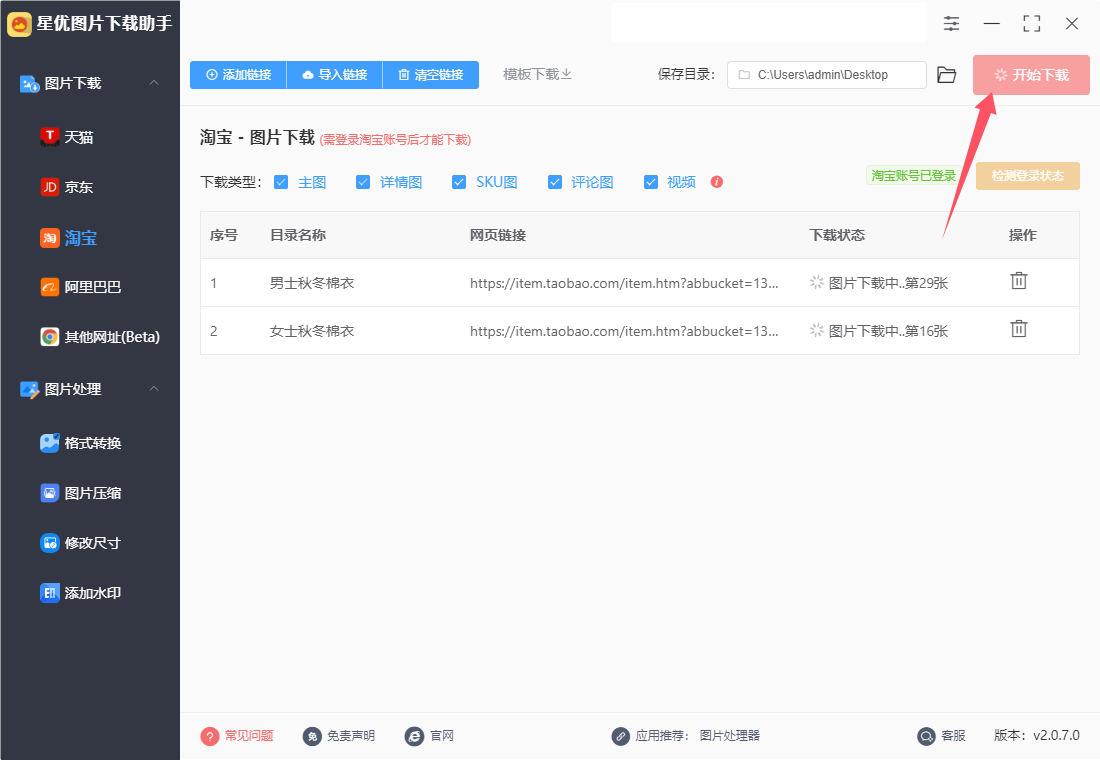Collapse the 图片下载 section chevron
This screenshot has height=760, width=1100.
pos(154,83)
